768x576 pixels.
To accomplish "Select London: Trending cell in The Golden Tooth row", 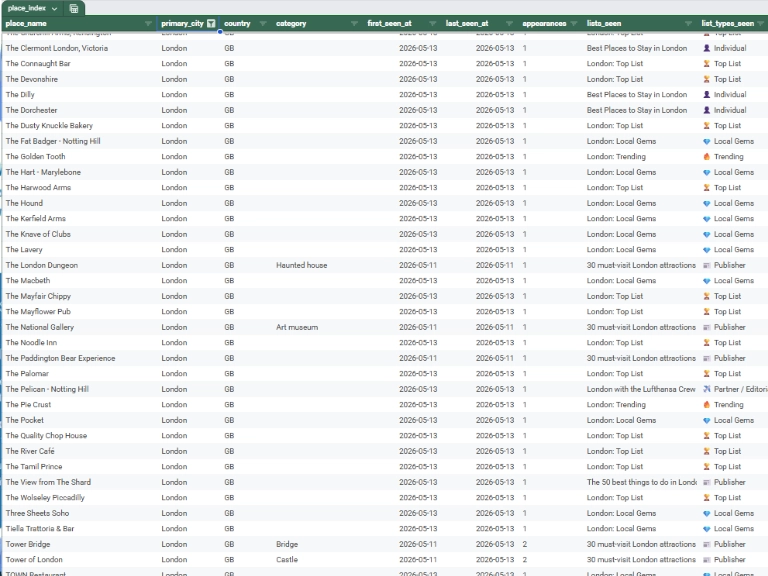I will (x=616, y=157).
